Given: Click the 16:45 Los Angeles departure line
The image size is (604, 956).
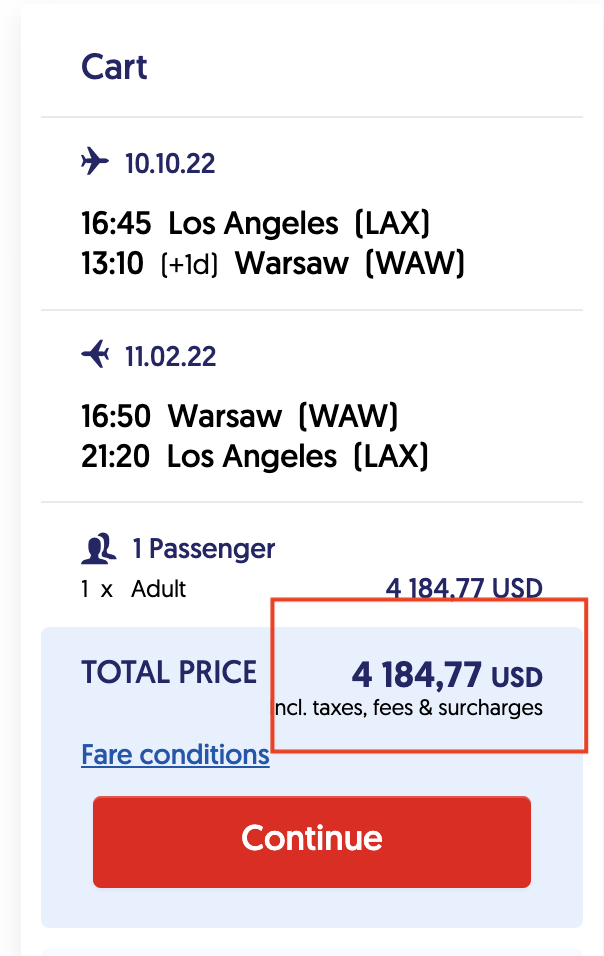Looking at the screenshot, I should [255, 222].
